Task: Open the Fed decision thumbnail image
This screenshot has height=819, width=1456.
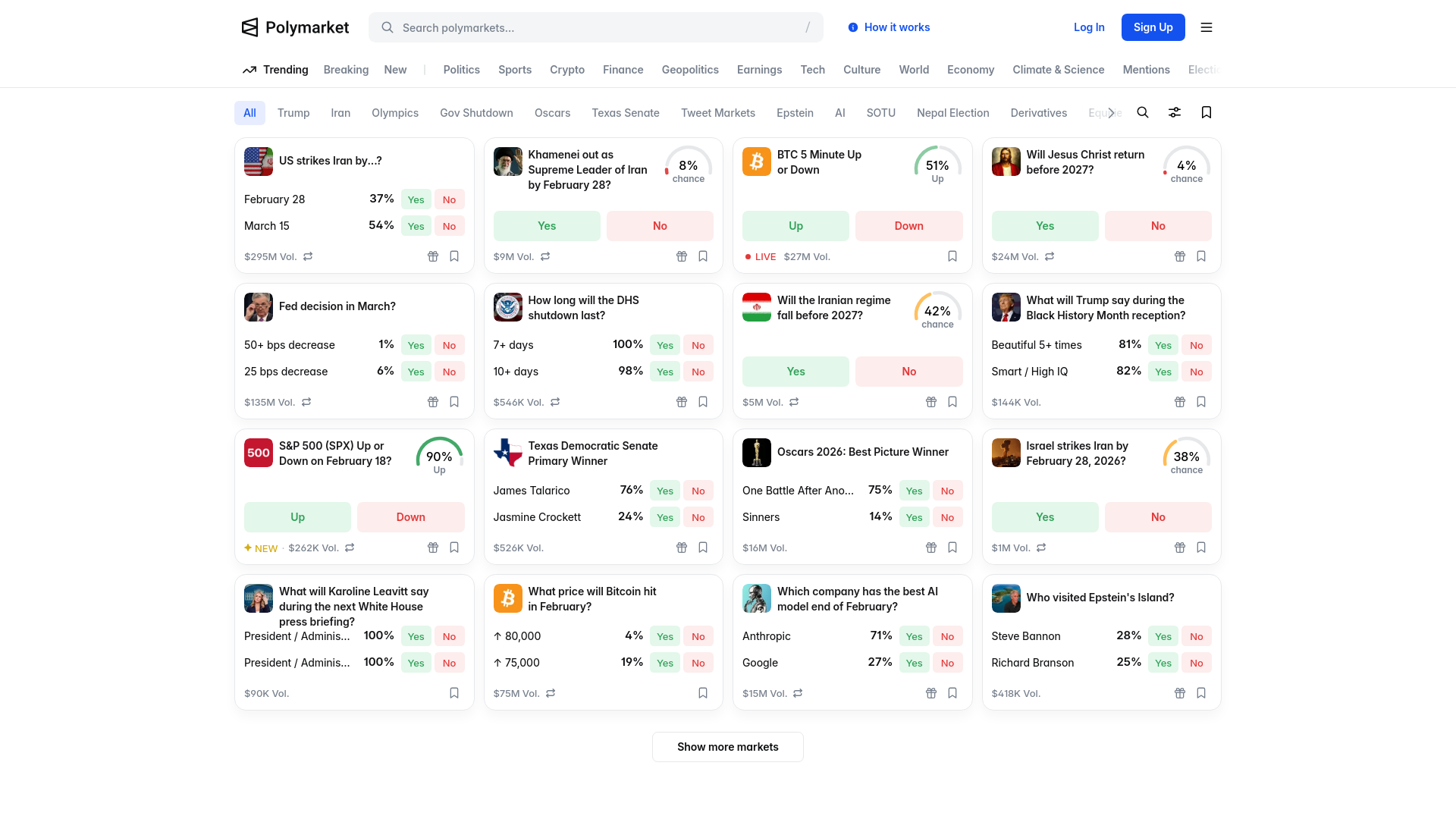Action: pyautogui.click(x=259, y=306)
